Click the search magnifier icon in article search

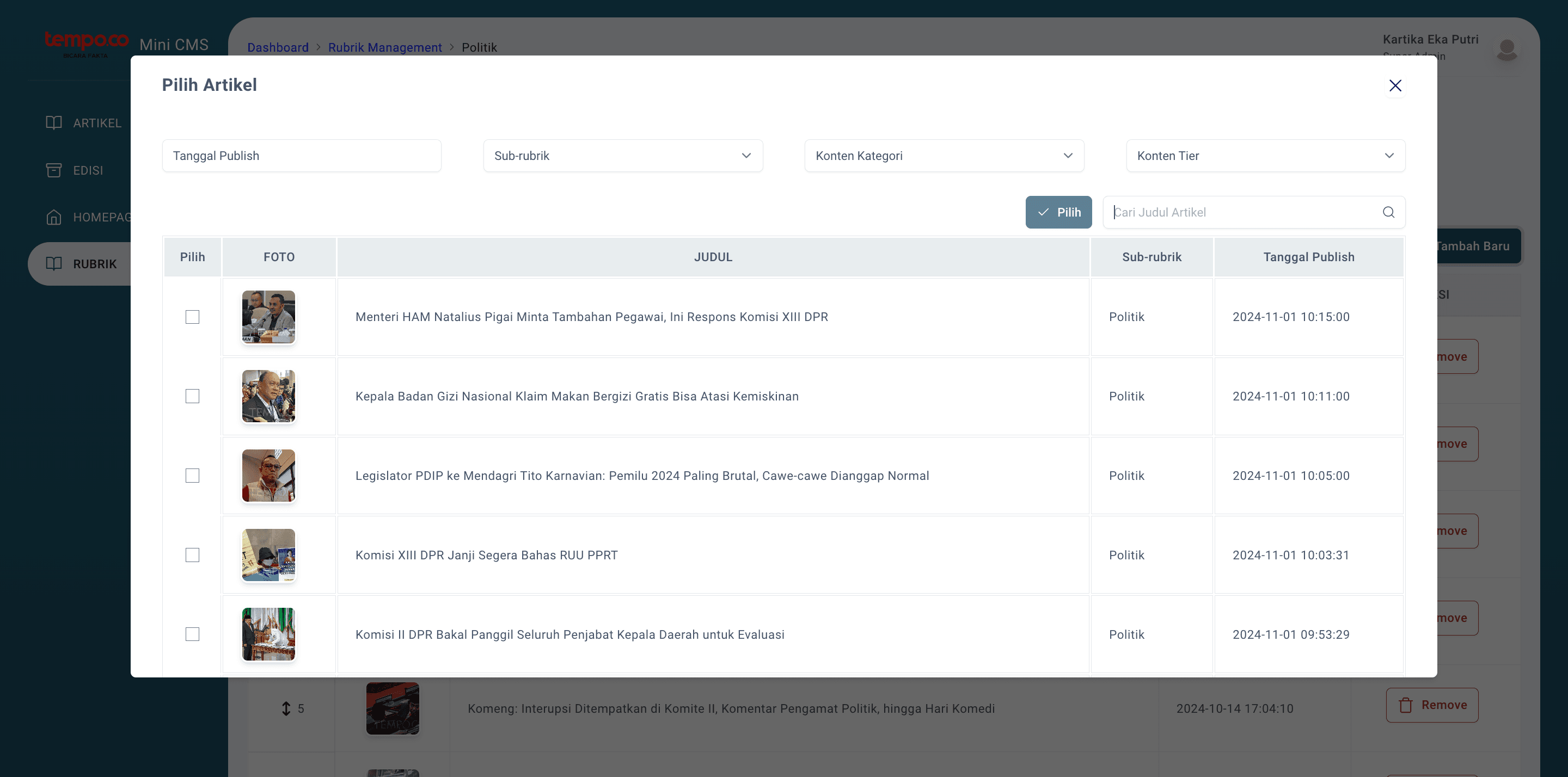pos(1388,212)
